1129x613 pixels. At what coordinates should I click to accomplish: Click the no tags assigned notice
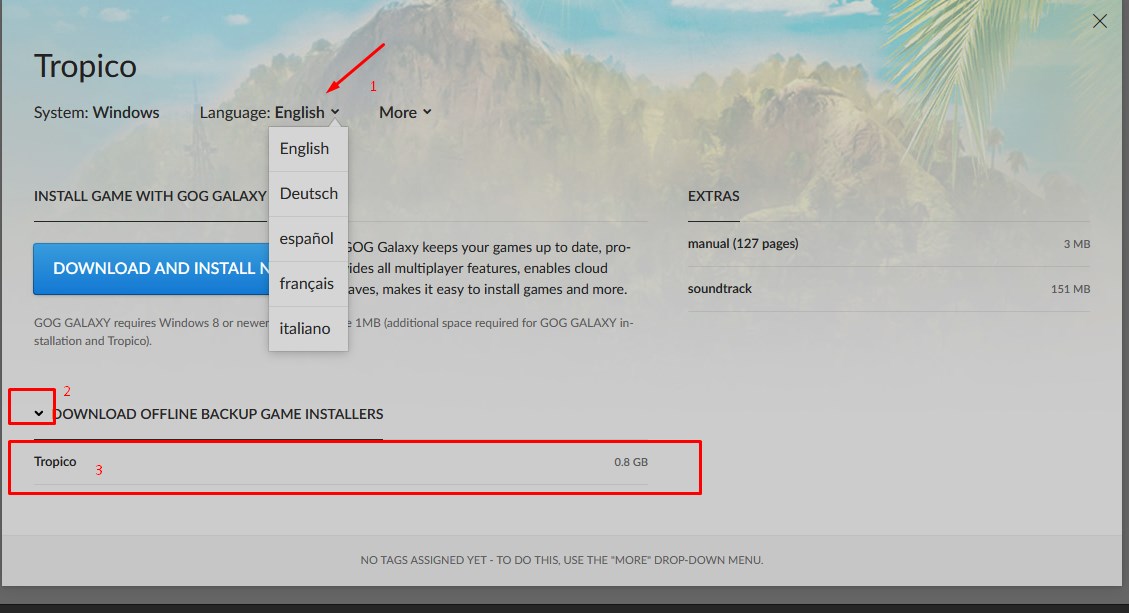click(x=562, y=560)
